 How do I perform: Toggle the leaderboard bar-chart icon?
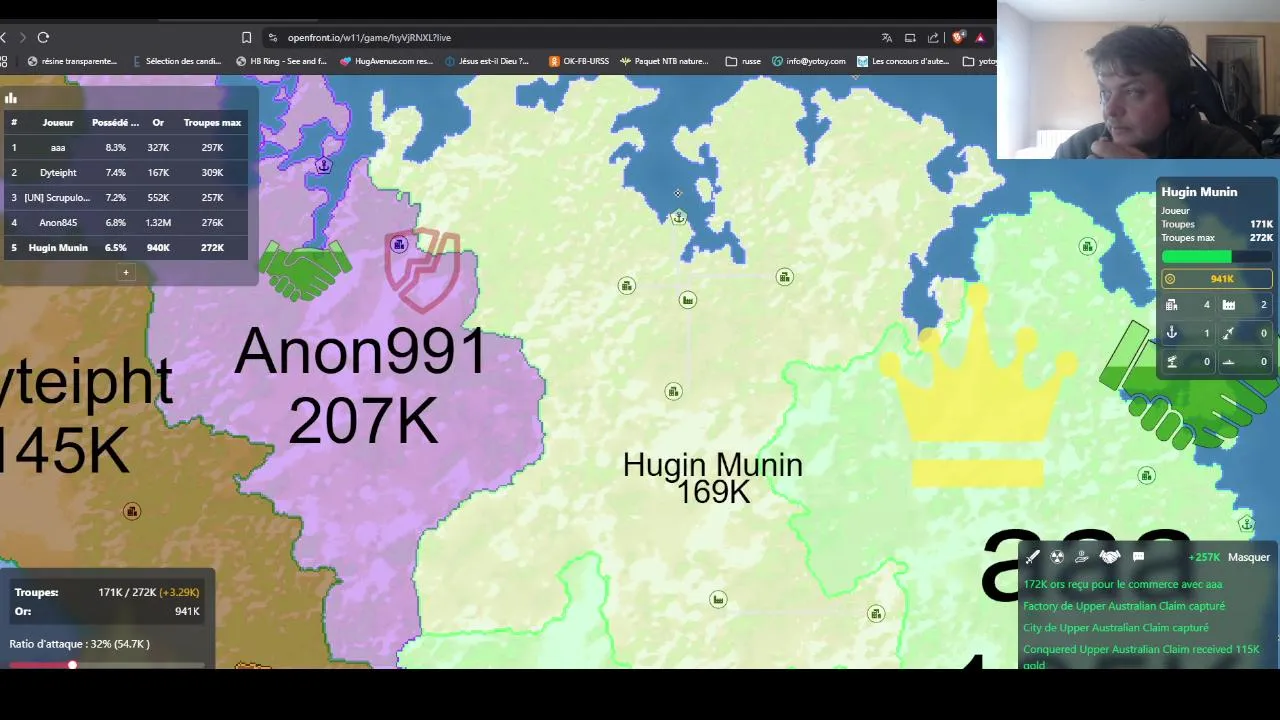tap(11, 98)
